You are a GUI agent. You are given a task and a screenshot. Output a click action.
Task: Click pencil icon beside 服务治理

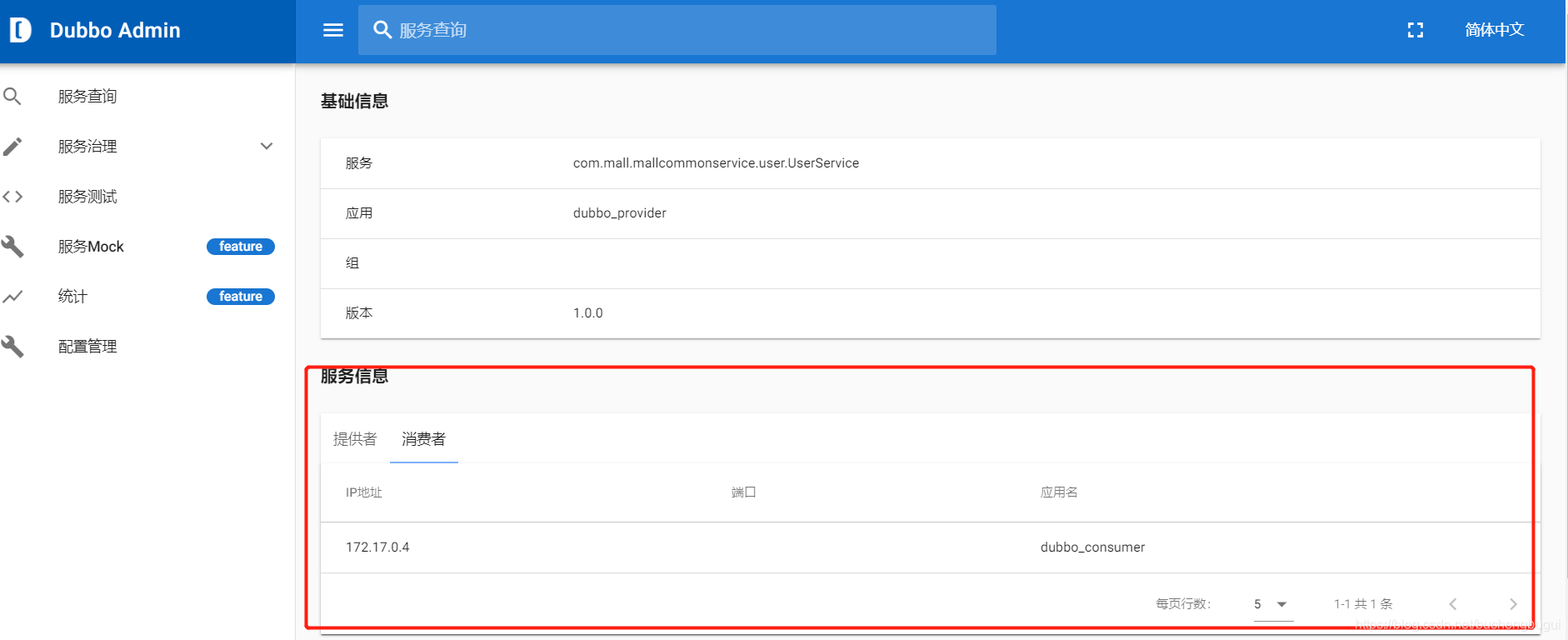coord(12,147)
